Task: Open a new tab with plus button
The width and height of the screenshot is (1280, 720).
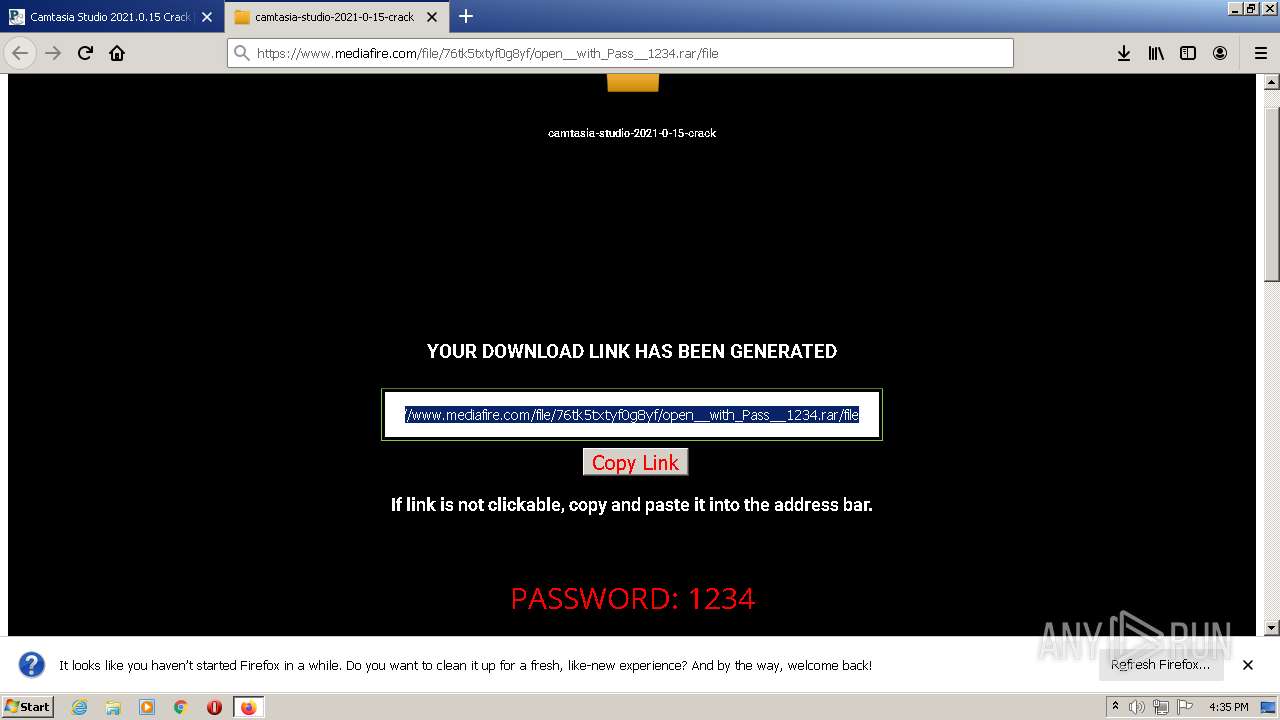Action: click(465, 16)
